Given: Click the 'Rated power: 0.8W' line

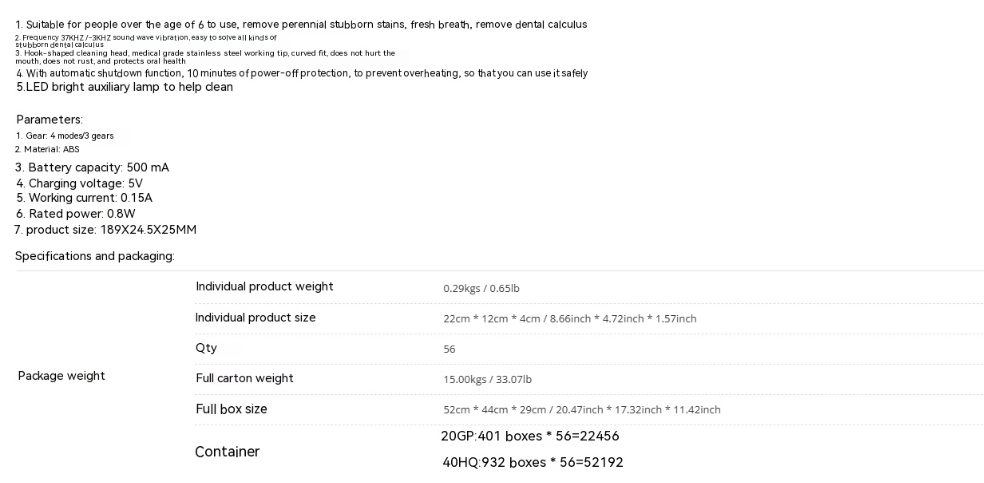Looking at the screenshot, I should click(x=76, y=214).
